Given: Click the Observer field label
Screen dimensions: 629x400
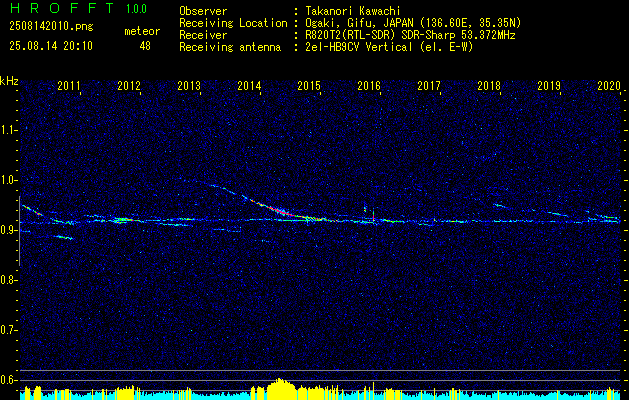Looking at the screenshot, I should (x=203, y=11).
